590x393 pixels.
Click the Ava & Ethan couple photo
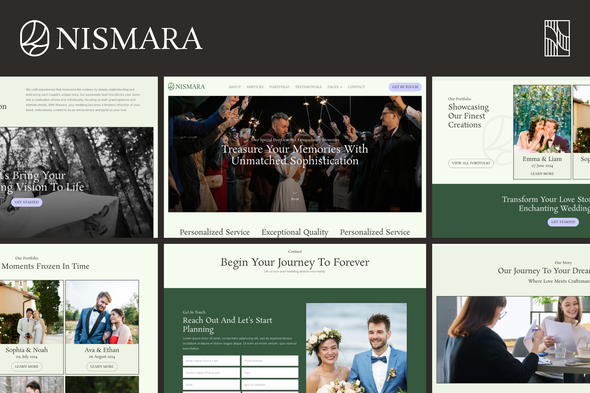102,312
